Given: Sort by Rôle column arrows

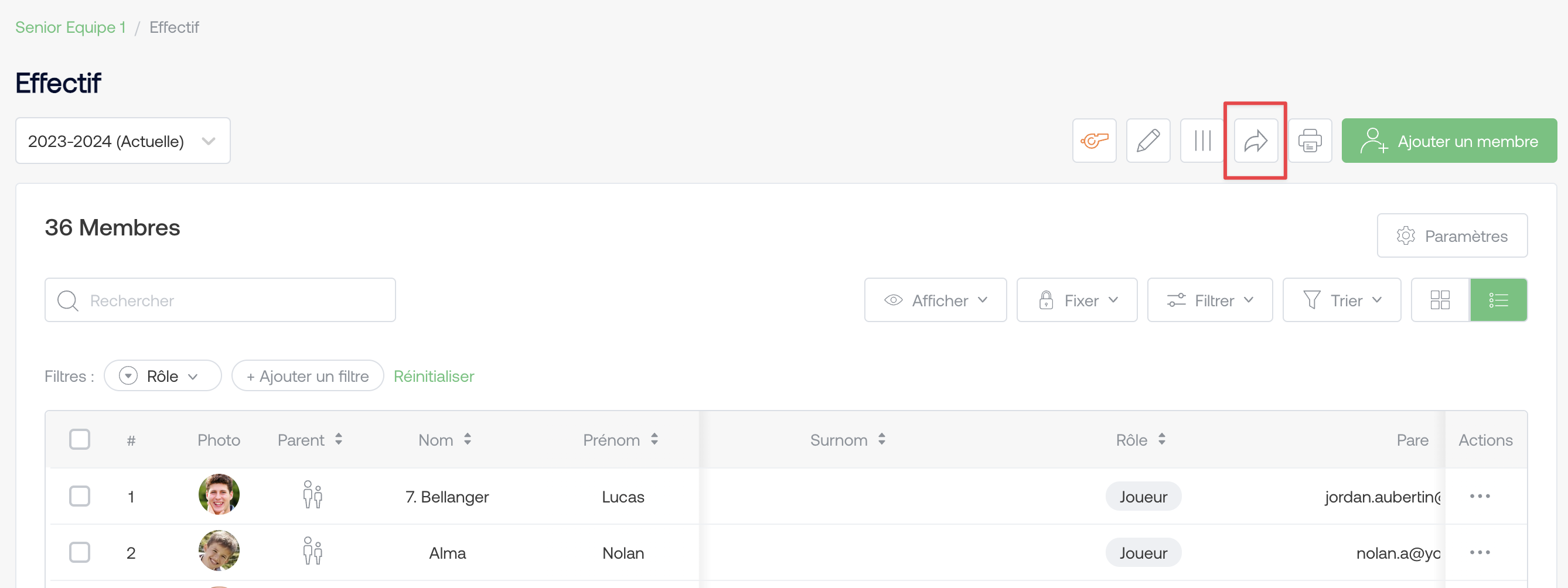Looking at the screenshot, I should click(x=1161, y=439).
